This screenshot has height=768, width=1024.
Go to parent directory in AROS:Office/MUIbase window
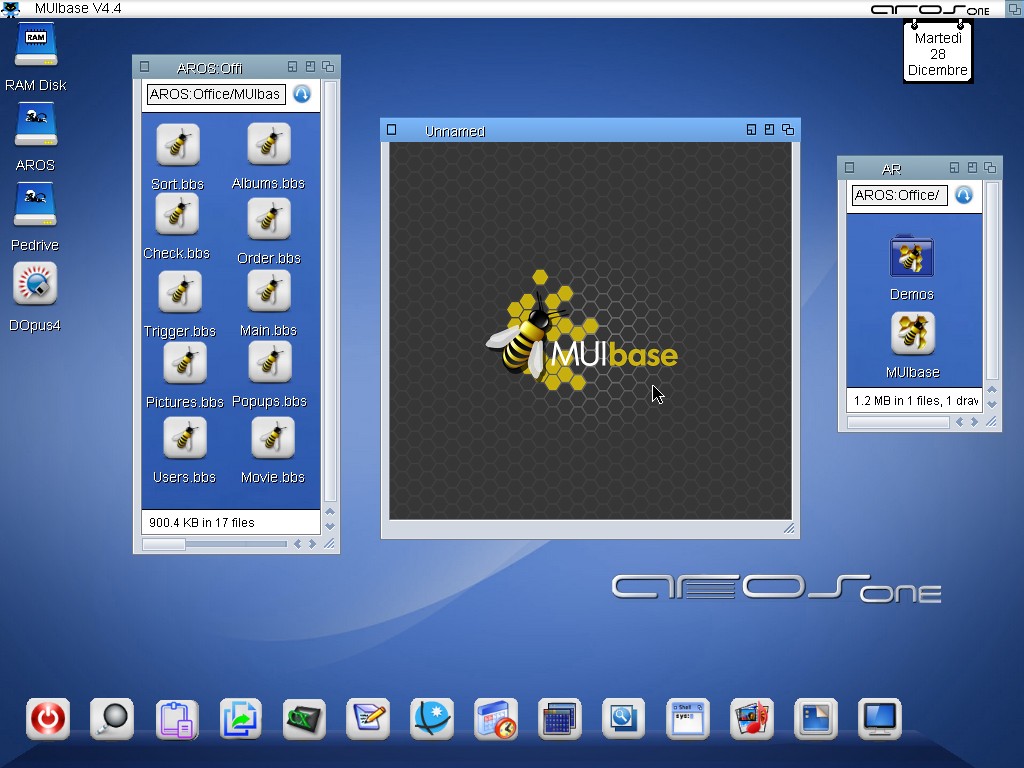pos(302,94)
